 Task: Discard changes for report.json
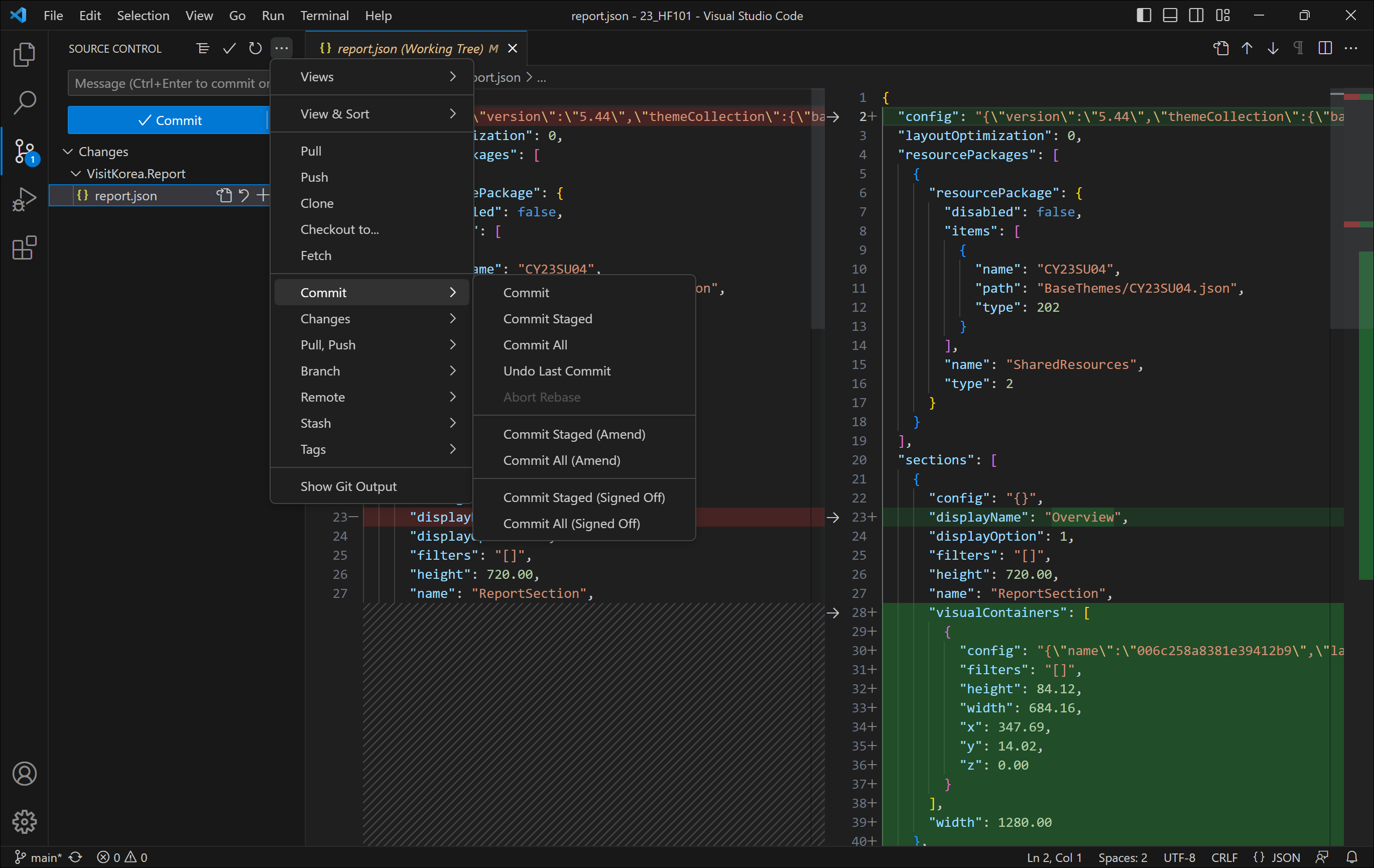coord(243,196)
